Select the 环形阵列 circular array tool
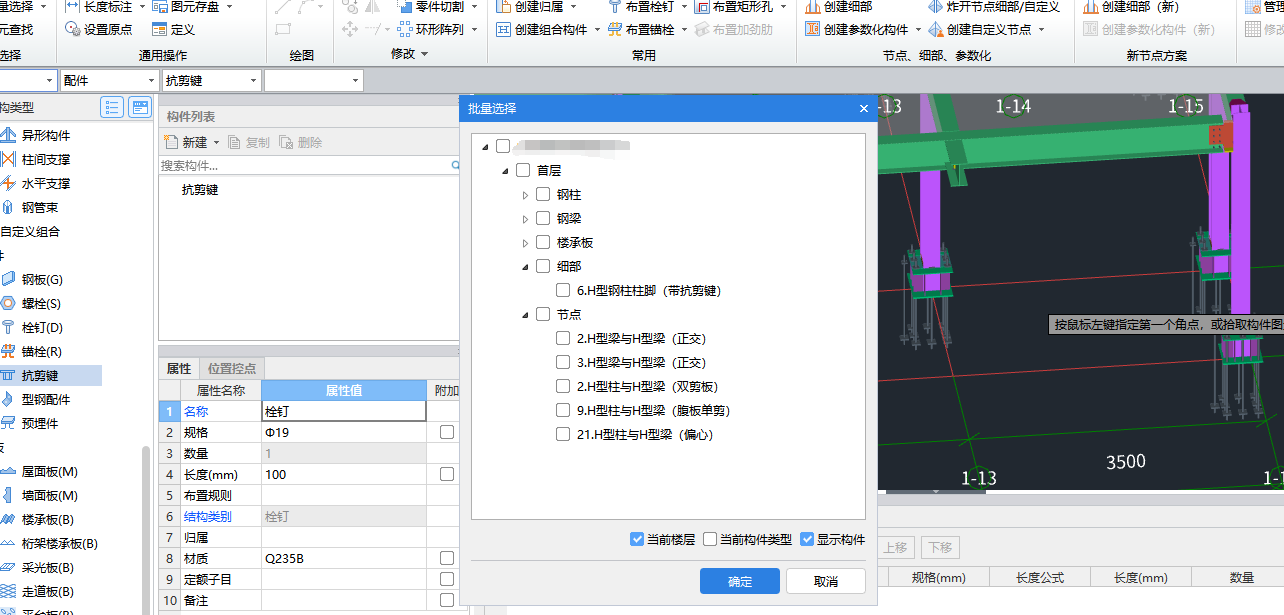This screenshot has height=615, width=1284. [430, 29]
